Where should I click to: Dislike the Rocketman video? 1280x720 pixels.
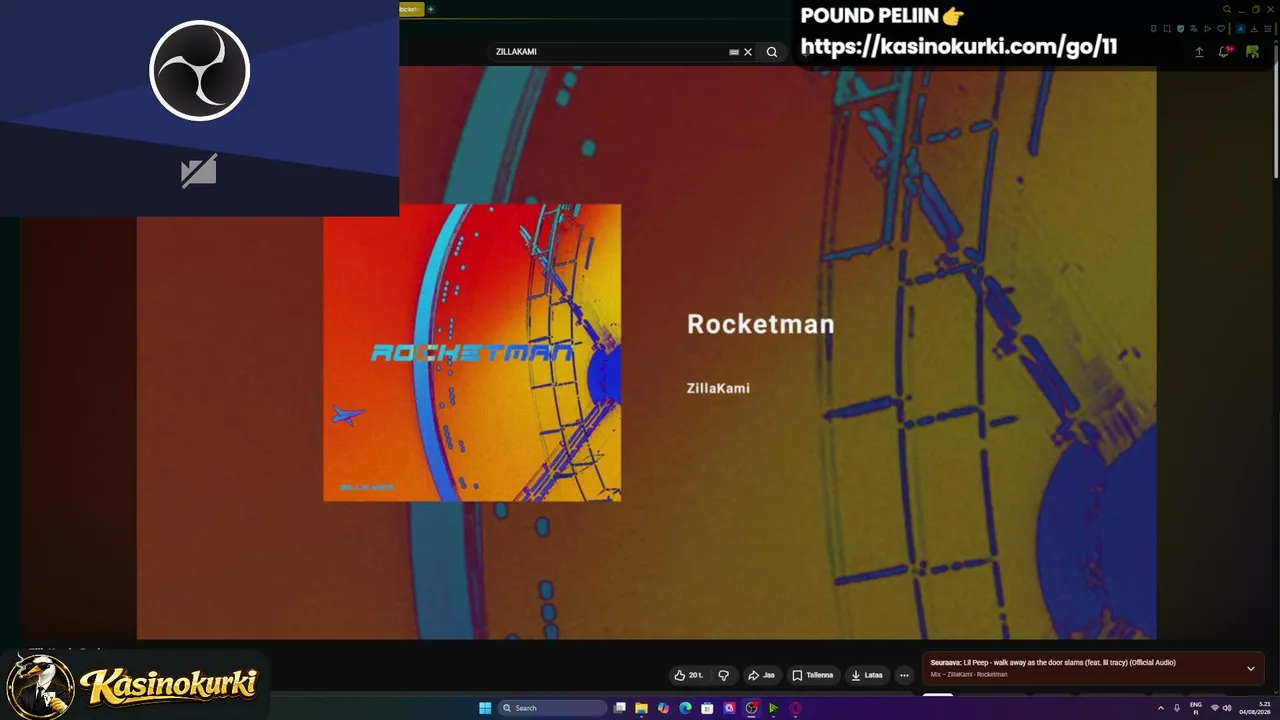(x=724, y=675)
